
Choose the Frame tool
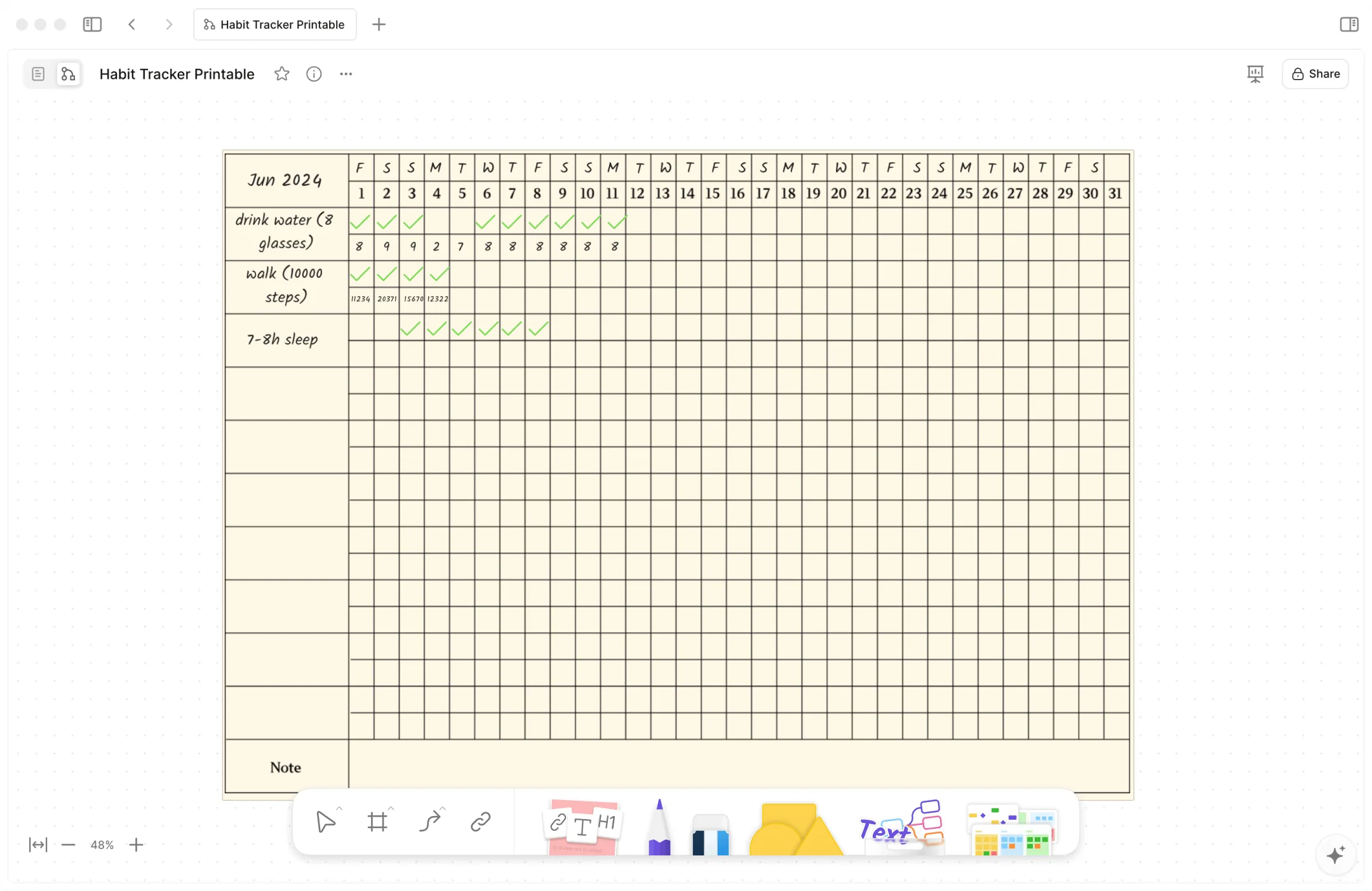[377, 822]
